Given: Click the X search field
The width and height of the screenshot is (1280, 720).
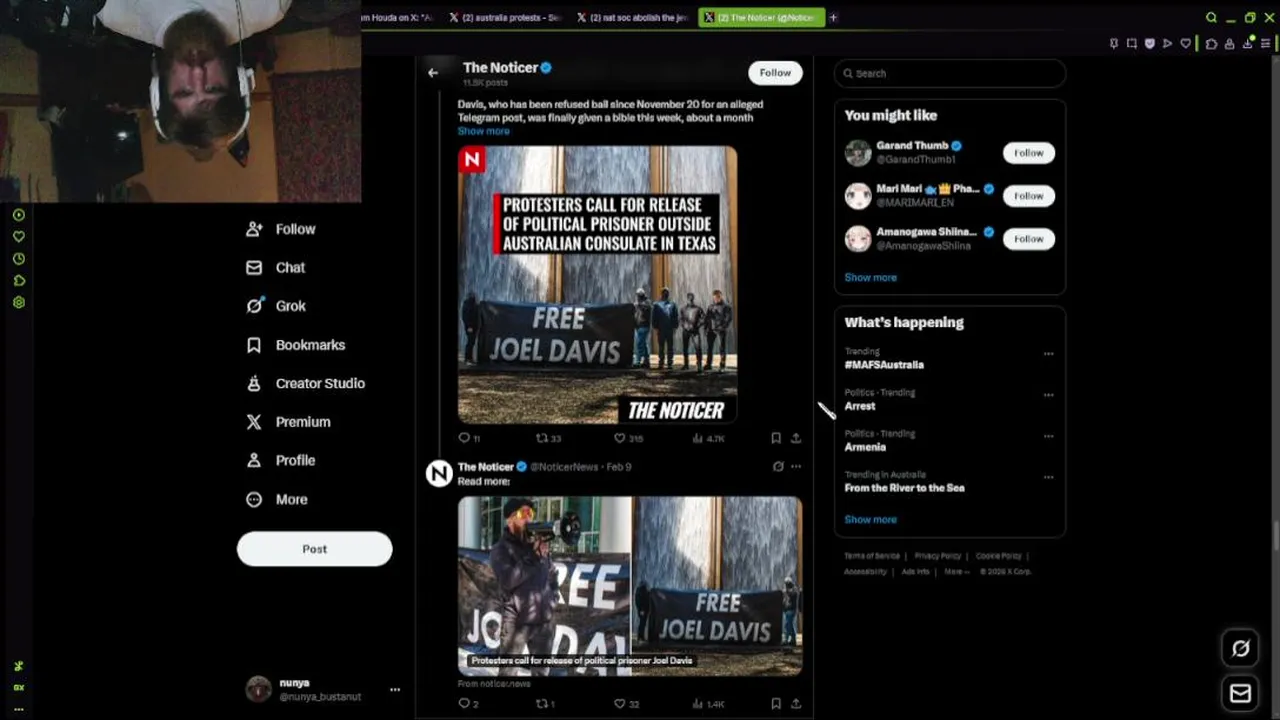Looking at the screenshot, I should pos(950,73).
